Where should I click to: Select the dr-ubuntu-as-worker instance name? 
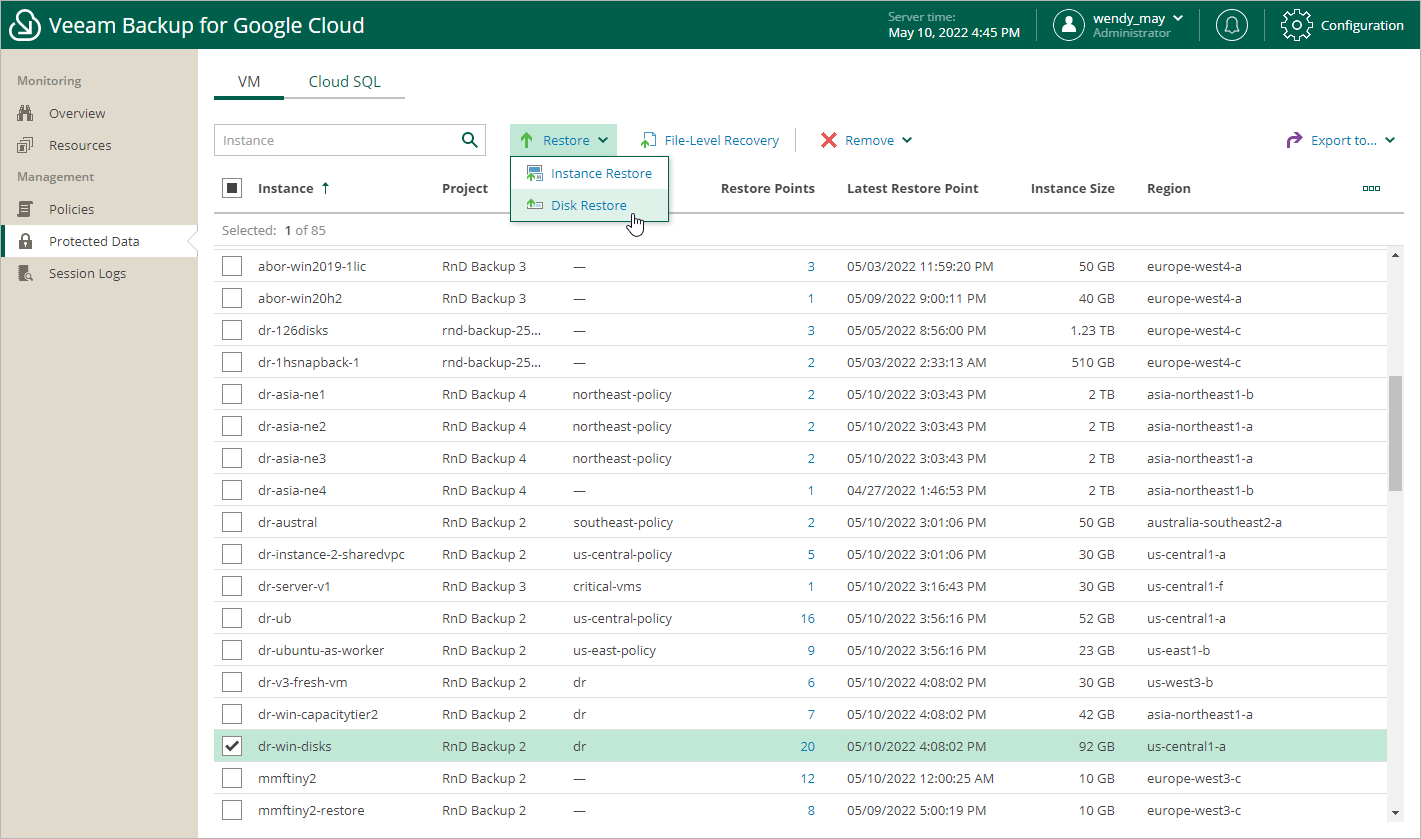[x=321, y=650]
